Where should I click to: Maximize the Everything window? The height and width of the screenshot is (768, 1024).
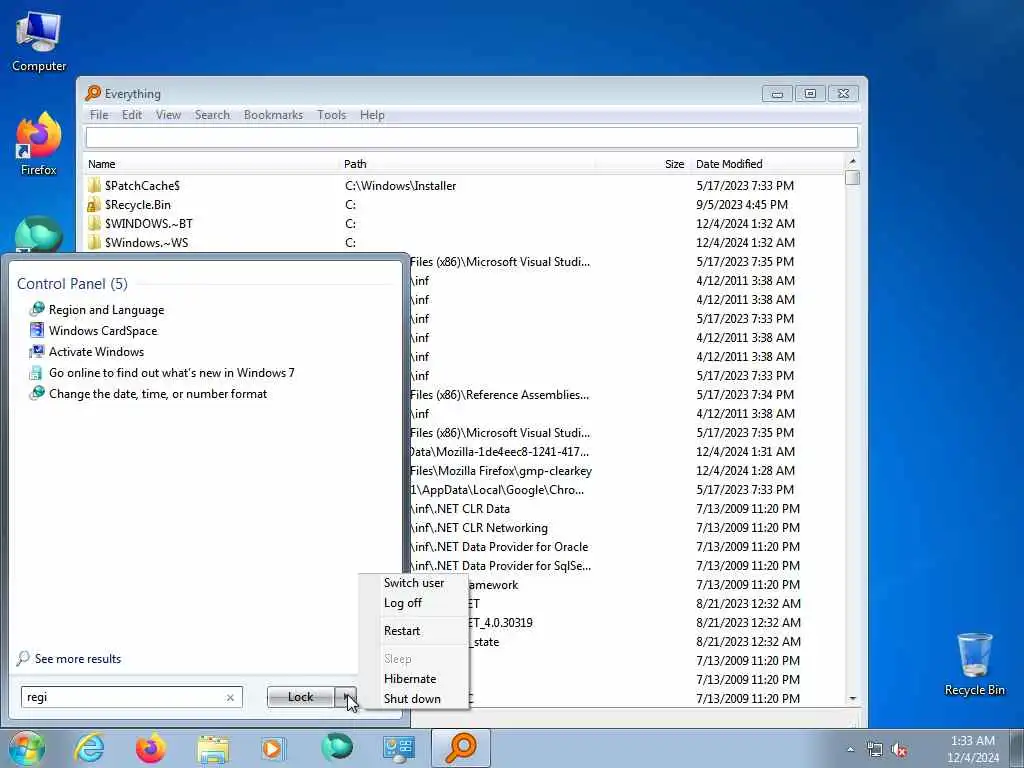click(x=810, y=93)
